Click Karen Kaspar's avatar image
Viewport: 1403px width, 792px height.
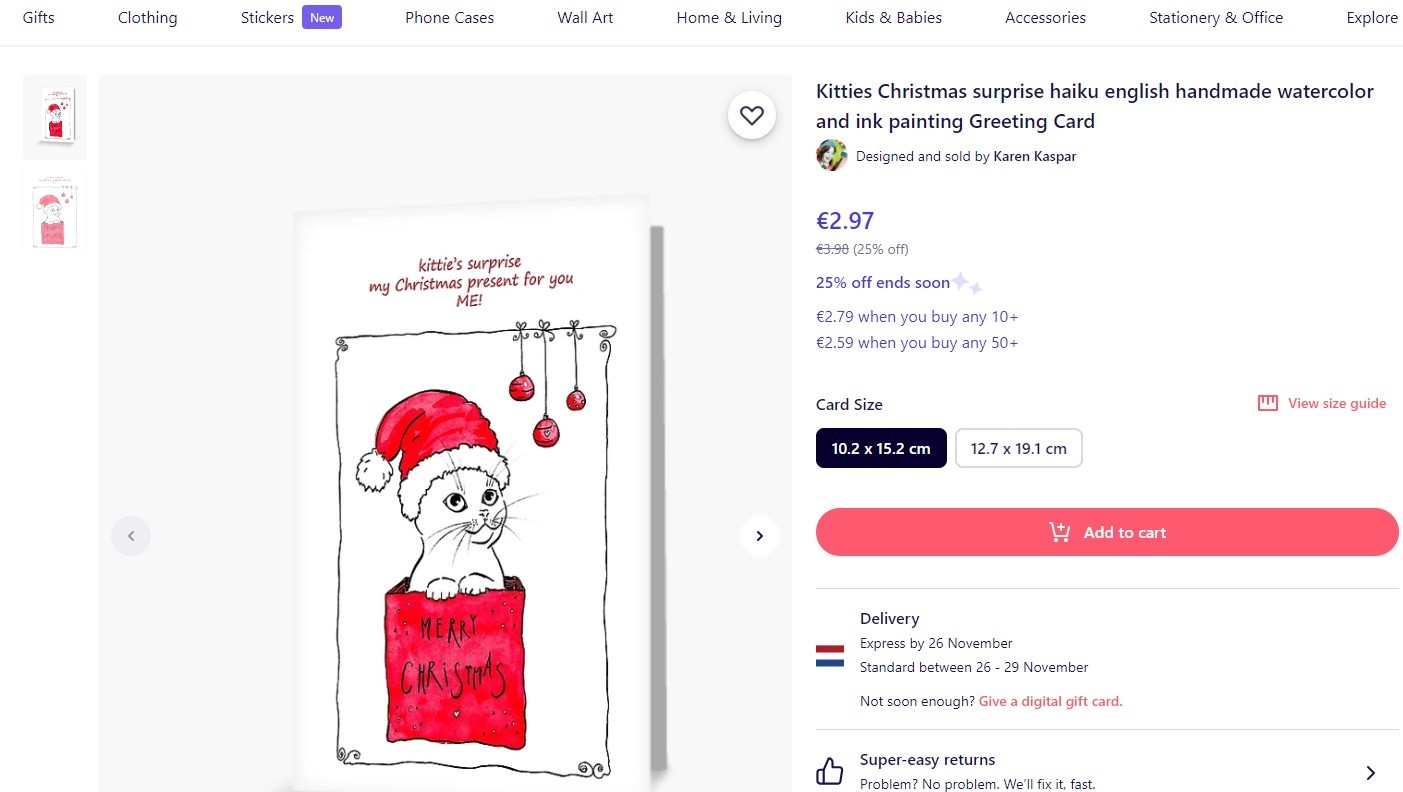pos(831,156)
